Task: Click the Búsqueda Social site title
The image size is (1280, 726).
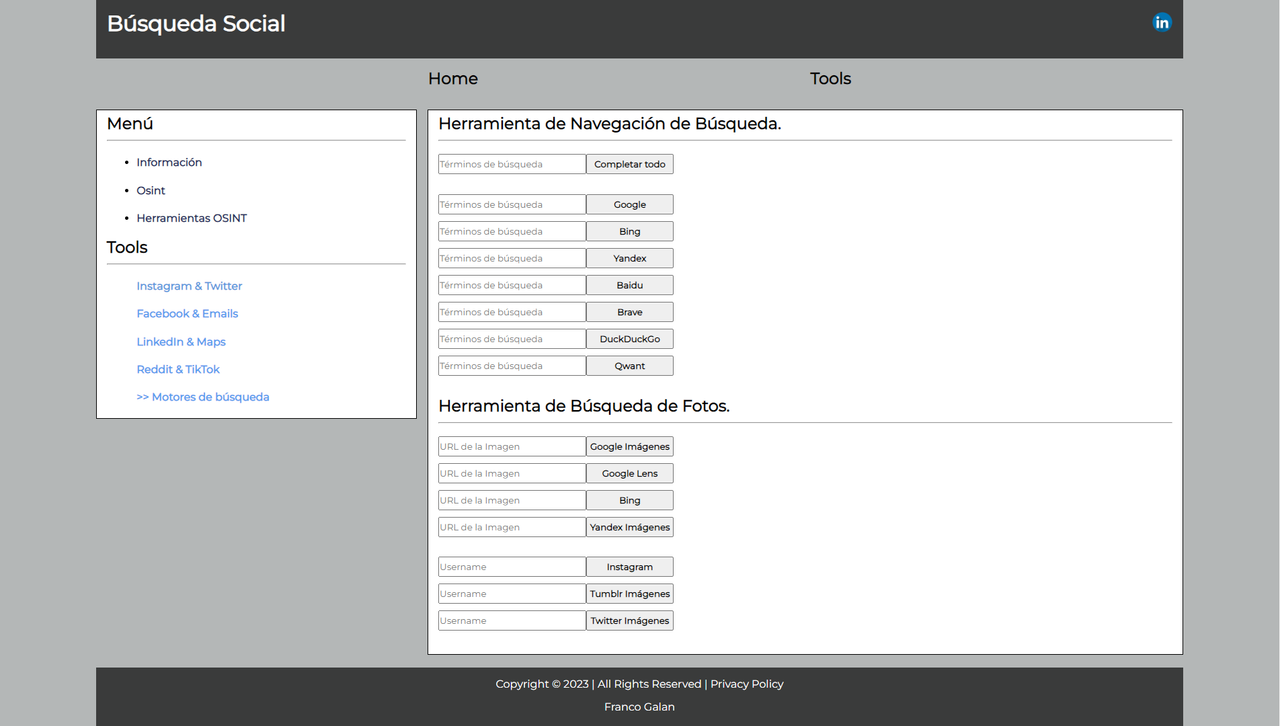Action: coord(196,24)
